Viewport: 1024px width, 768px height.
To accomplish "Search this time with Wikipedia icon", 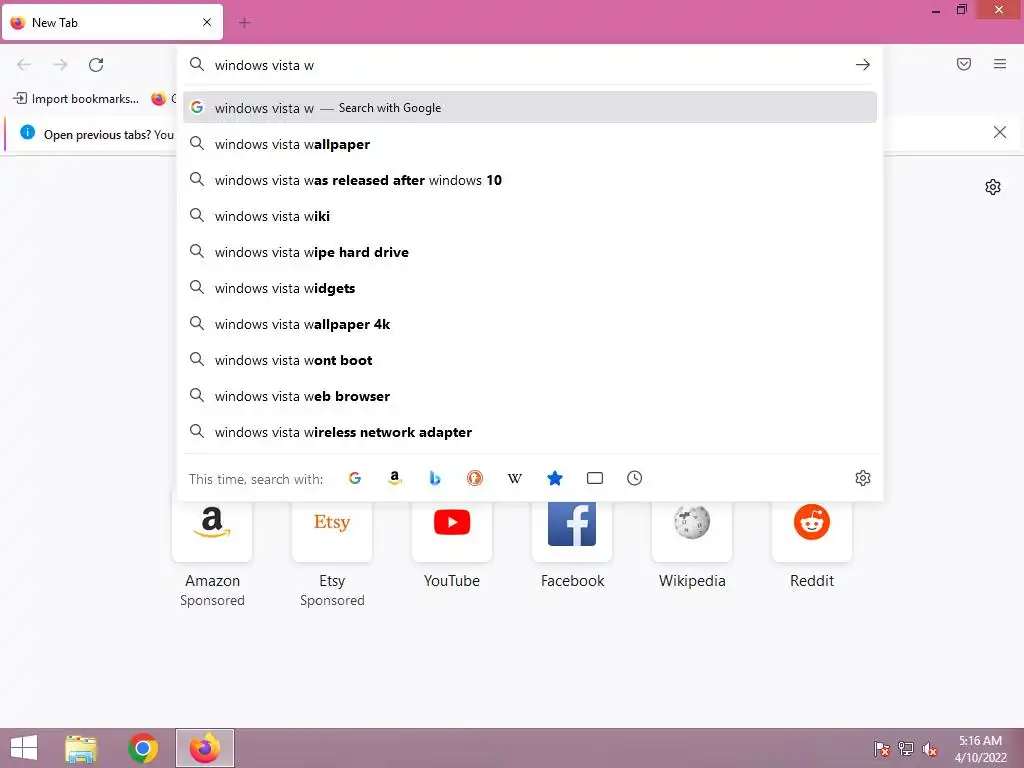I will (515, 478).
